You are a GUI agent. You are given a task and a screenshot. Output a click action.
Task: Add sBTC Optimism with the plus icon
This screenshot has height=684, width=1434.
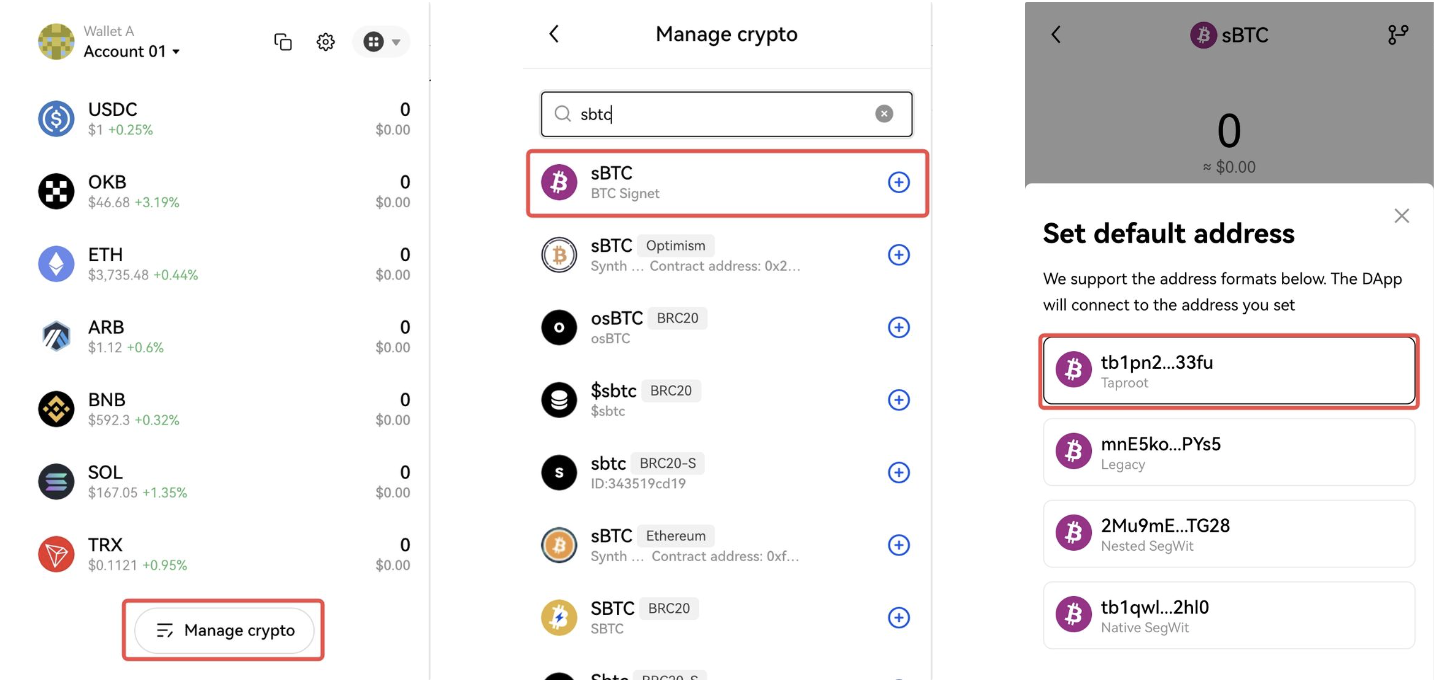coord(899,255)
